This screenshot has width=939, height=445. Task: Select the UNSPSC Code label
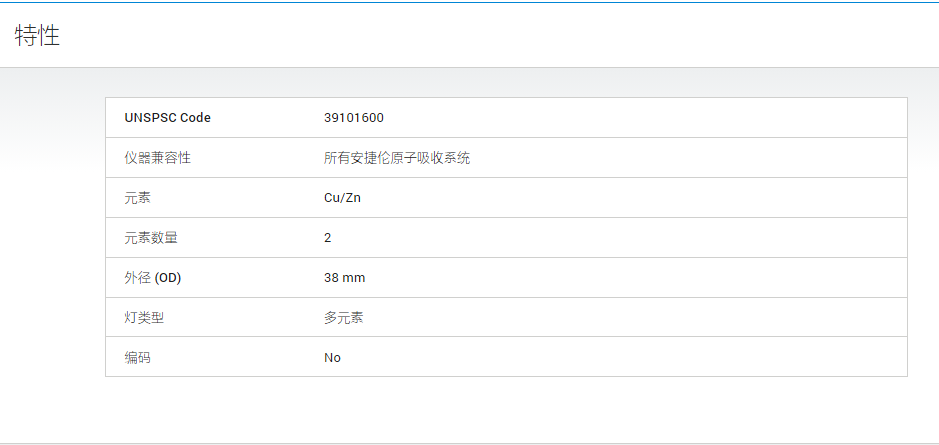168,117
